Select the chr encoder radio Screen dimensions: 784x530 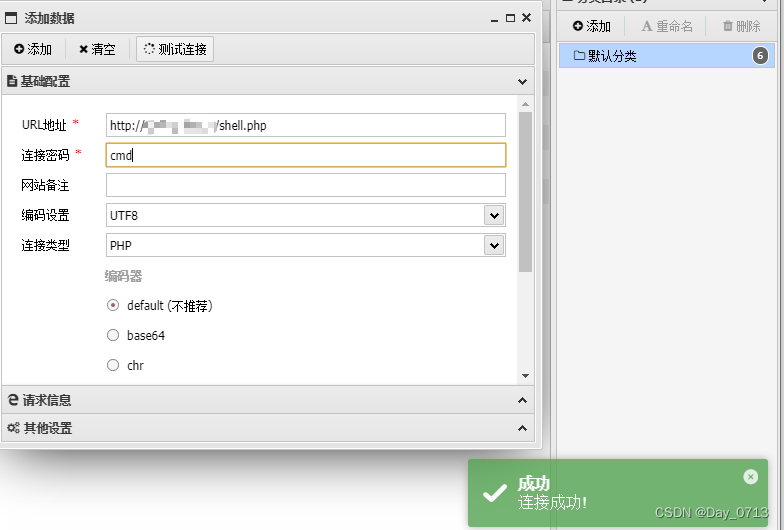(x=113, y=365)
